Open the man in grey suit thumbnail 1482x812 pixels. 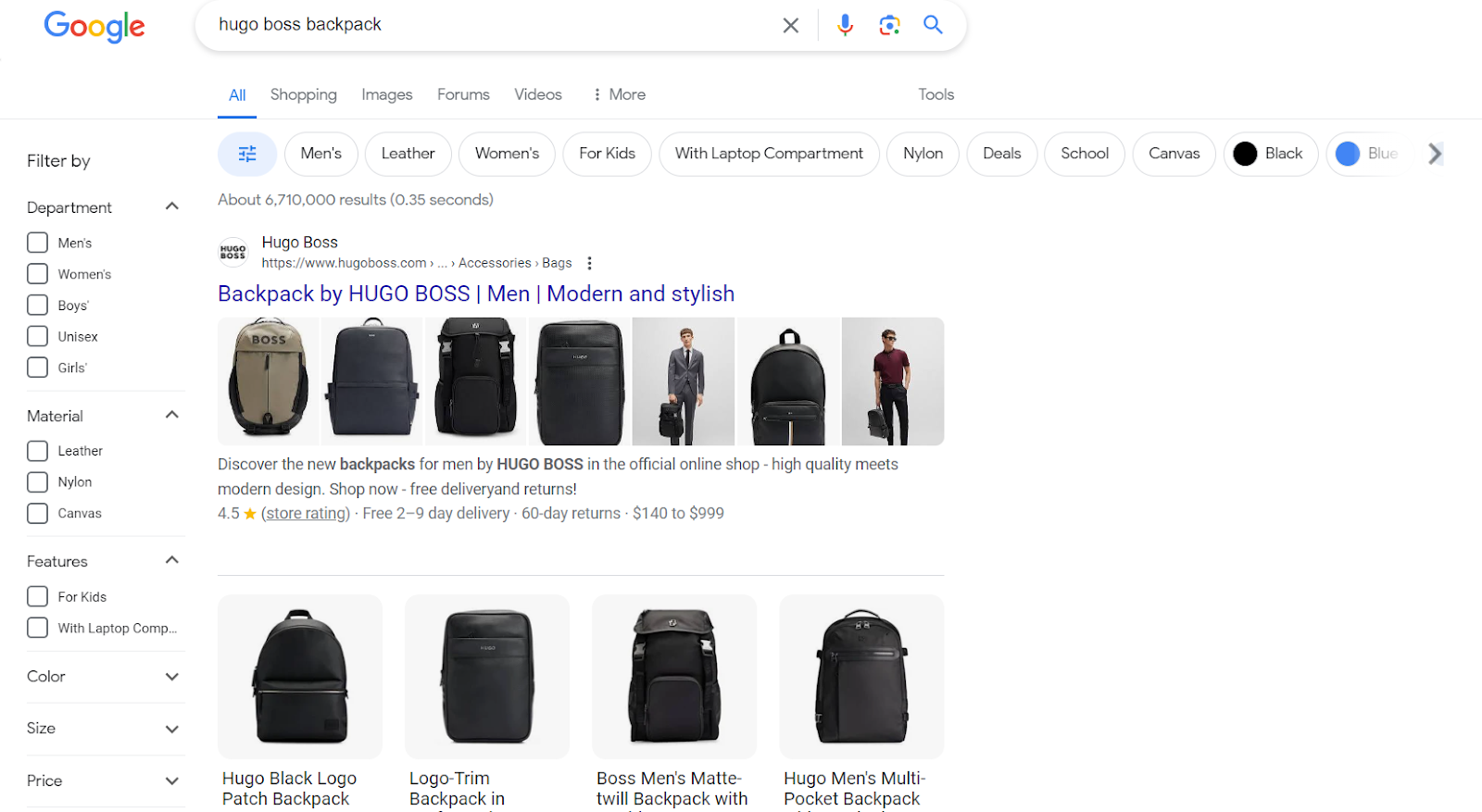pos(684,381)
